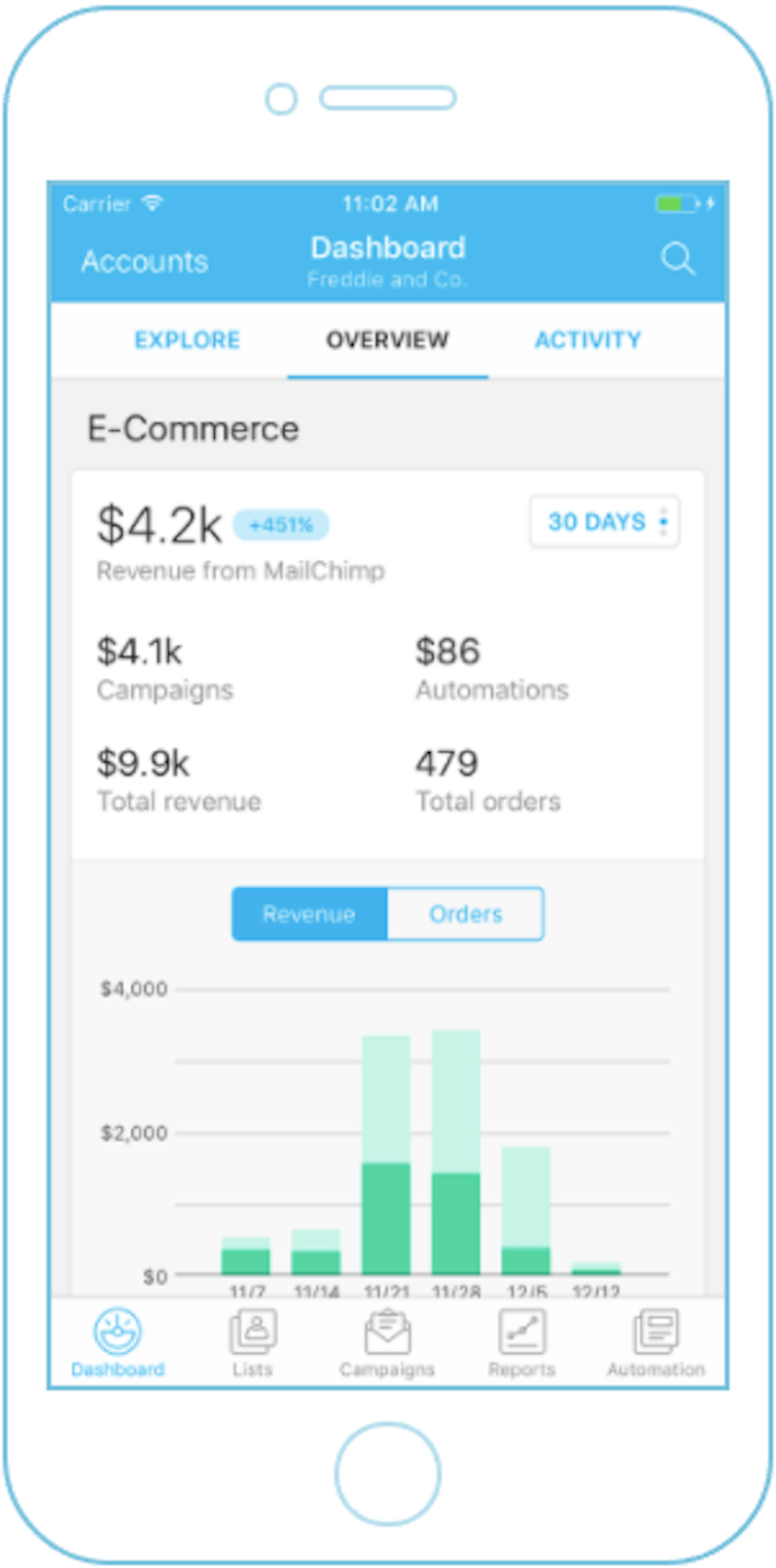Switch chart to Revenue view

tap(309, 913)
